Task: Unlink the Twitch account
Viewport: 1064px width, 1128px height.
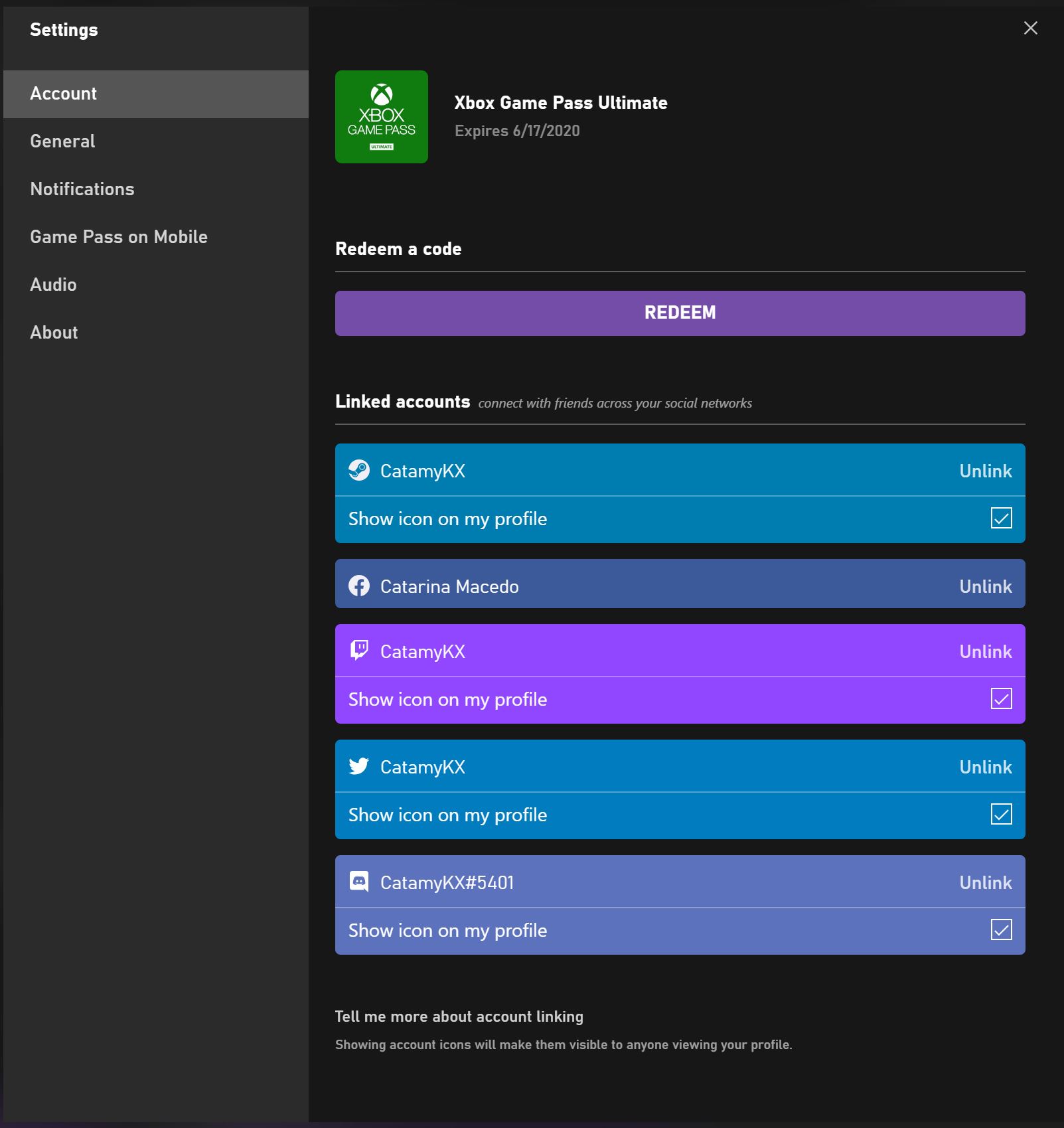Action: click(x=985, y=651)
